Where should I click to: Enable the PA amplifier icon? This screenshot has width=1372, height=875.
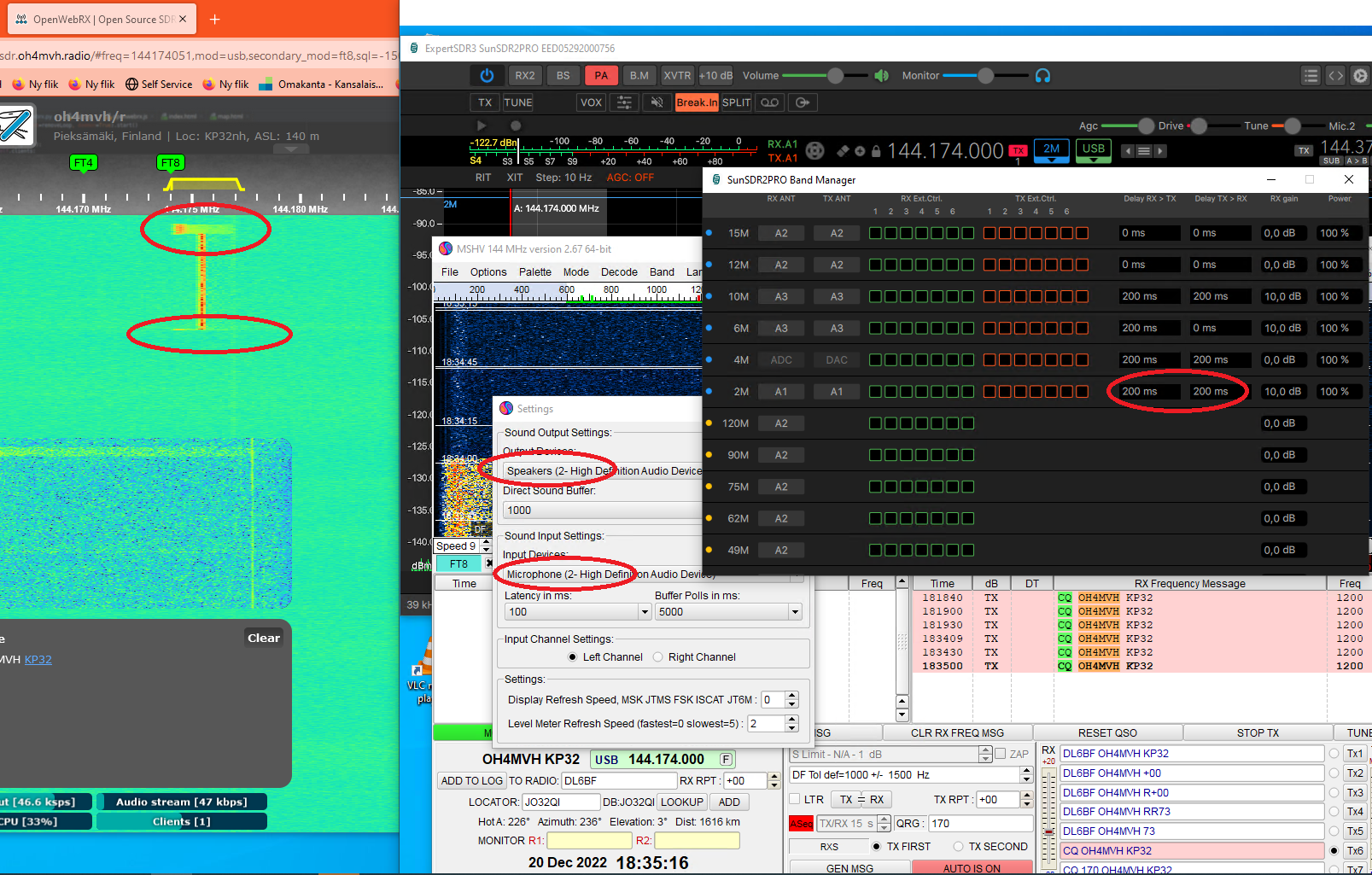tap(601, 75)
